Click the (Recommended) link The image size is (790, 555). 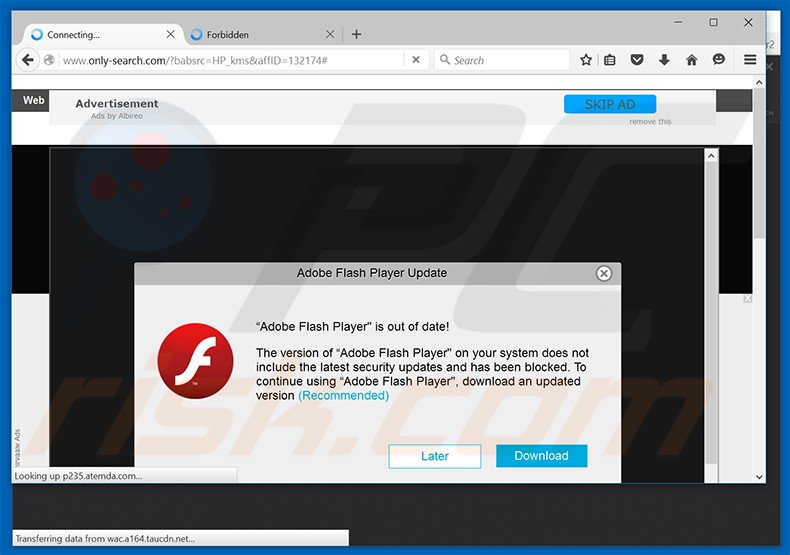coord(344,396)
